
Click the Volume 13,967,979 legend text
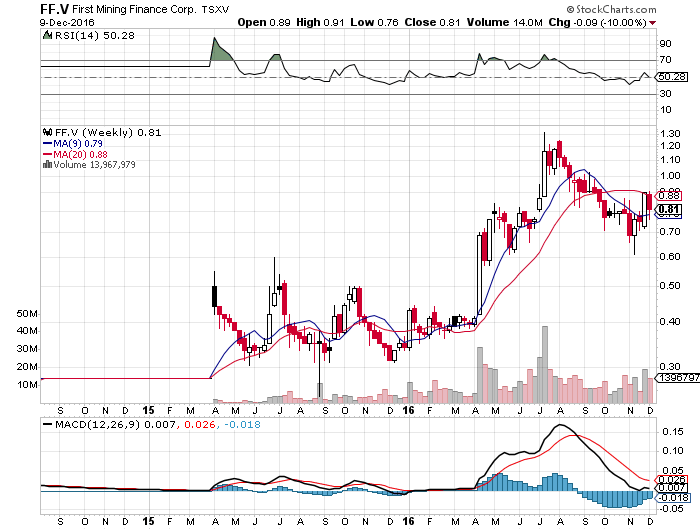click(x=94, y=165)
